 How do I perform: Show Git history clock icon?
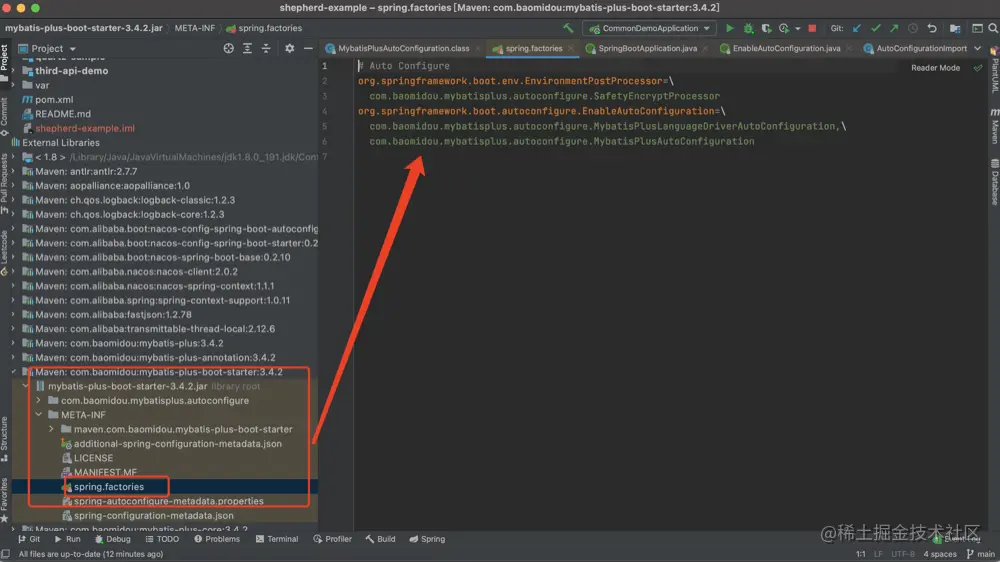(913, 28)
